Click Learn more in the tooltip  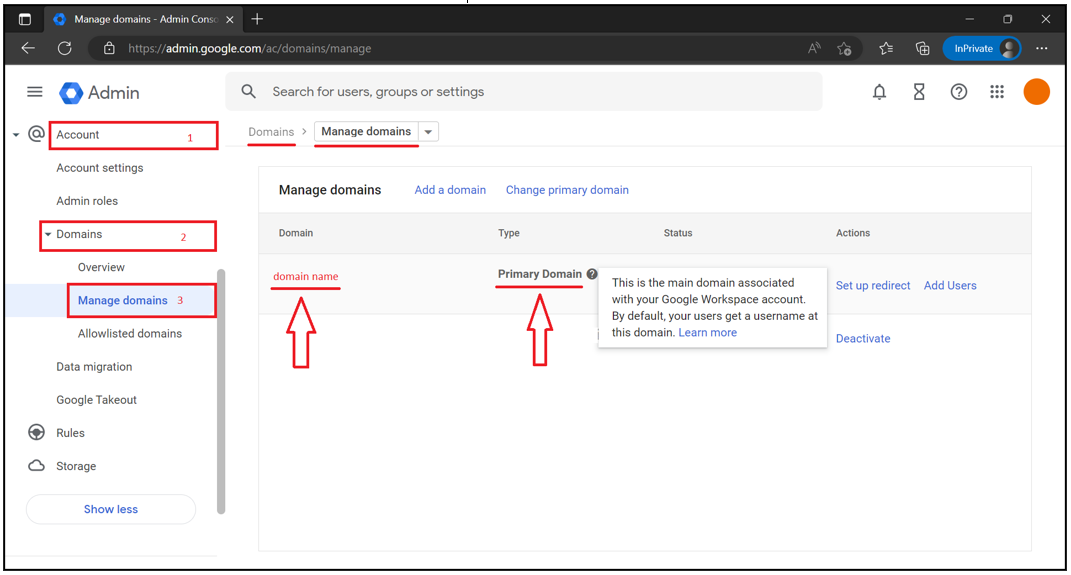click(708, 333)
